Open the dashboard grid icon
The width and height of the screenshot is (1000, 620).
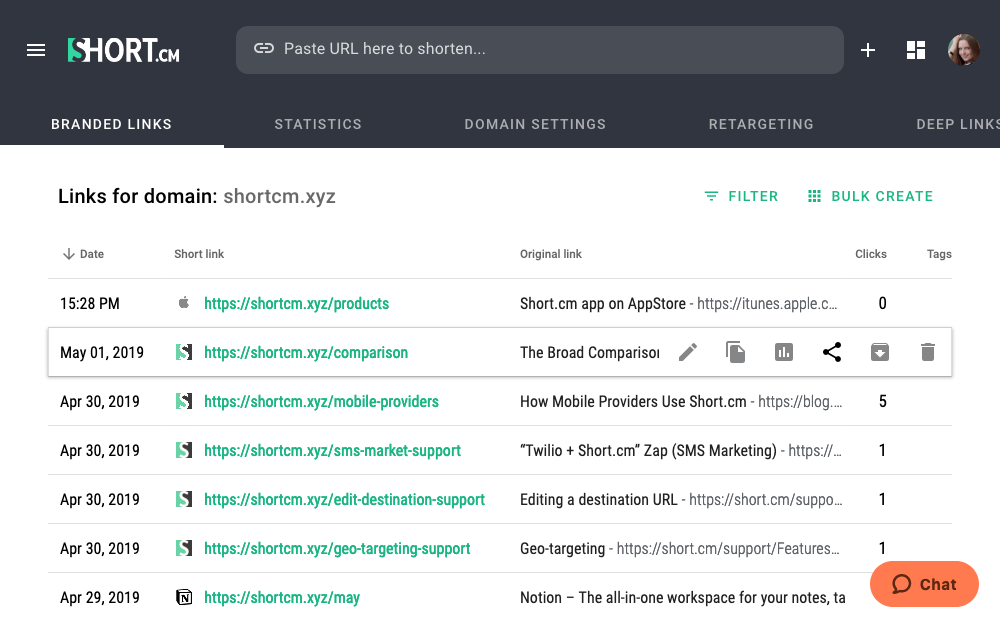[916, 50]
